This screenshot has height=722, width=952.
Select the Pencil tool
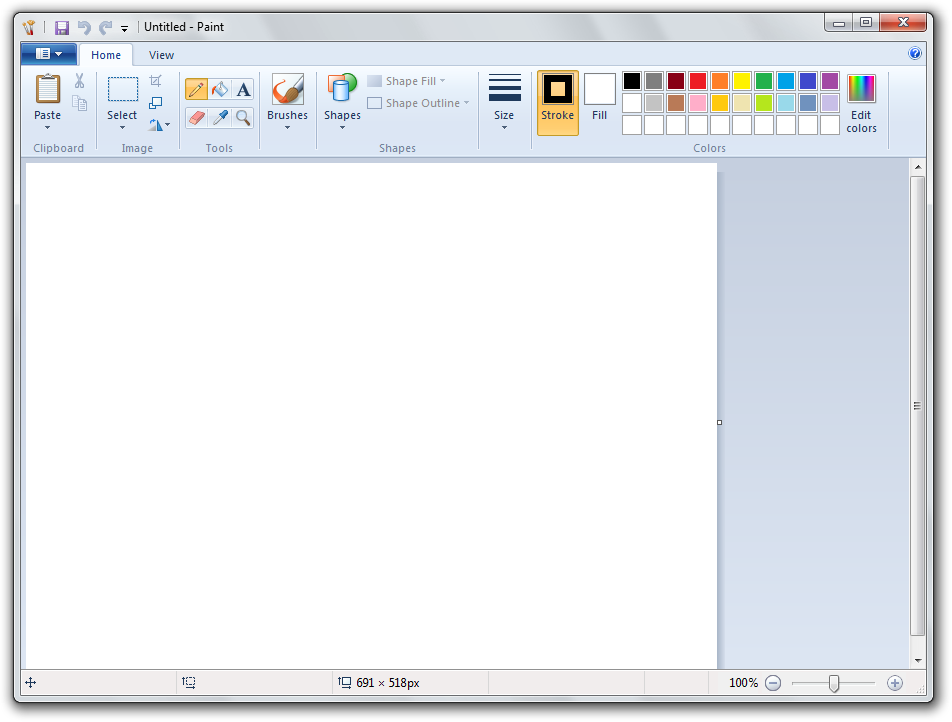[x=196, y=89]
